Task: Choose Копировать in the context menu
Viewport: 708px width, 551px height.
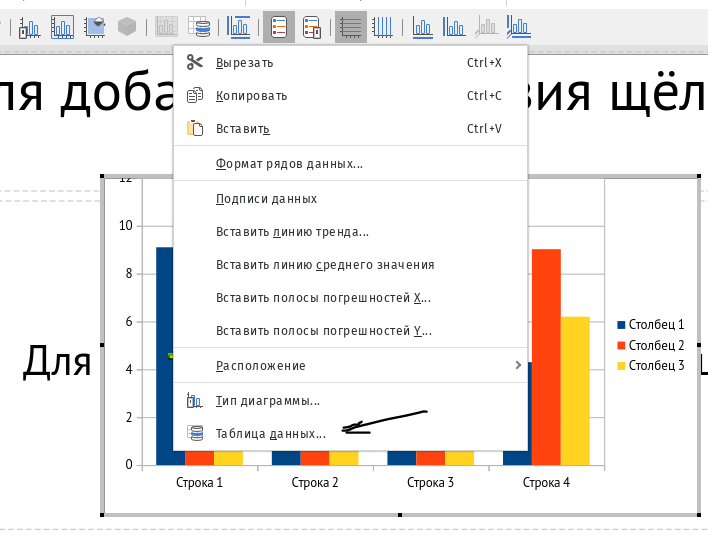Action: (350, 96)
